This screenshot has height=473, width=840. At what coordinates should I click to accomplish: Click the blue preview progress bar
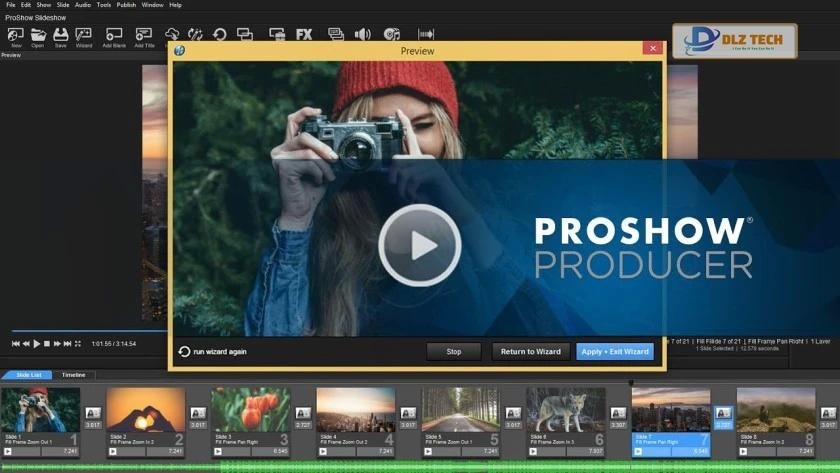point(88,331)
